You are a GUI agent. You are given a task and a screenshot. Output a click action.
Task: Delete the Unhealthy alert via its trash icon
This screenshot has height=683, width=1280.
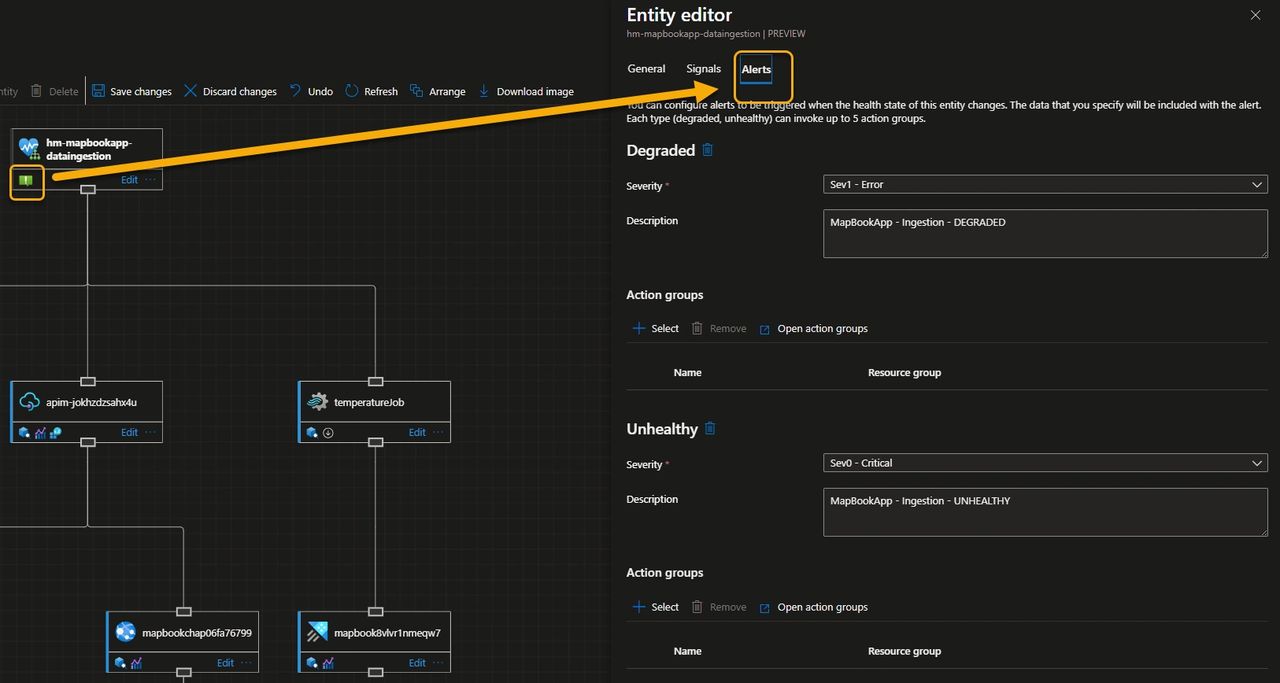710,428
